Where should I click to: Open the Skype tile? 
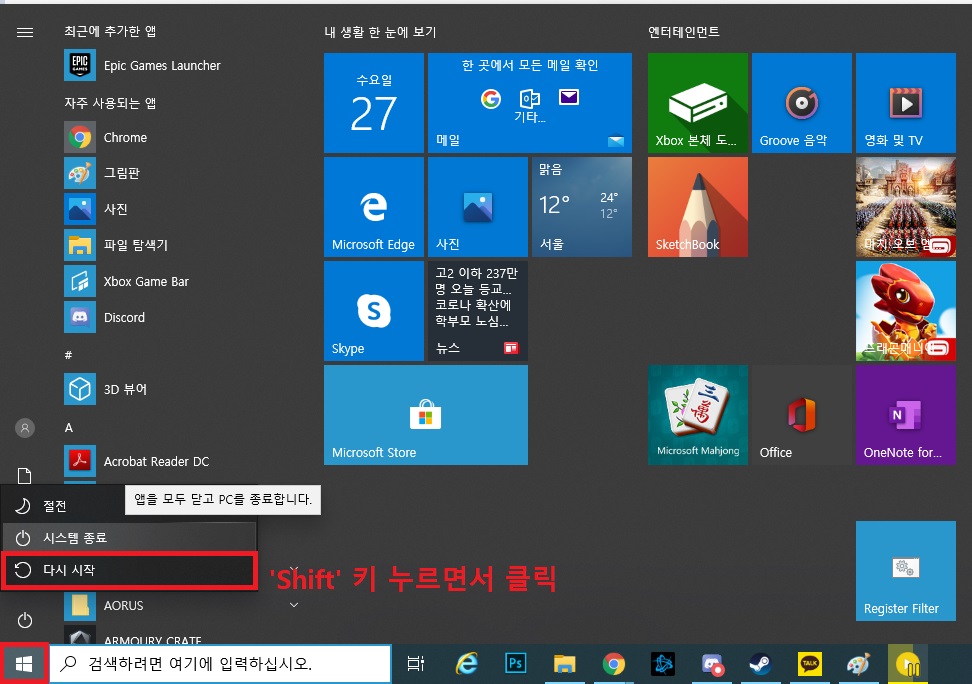click(374, 311)
